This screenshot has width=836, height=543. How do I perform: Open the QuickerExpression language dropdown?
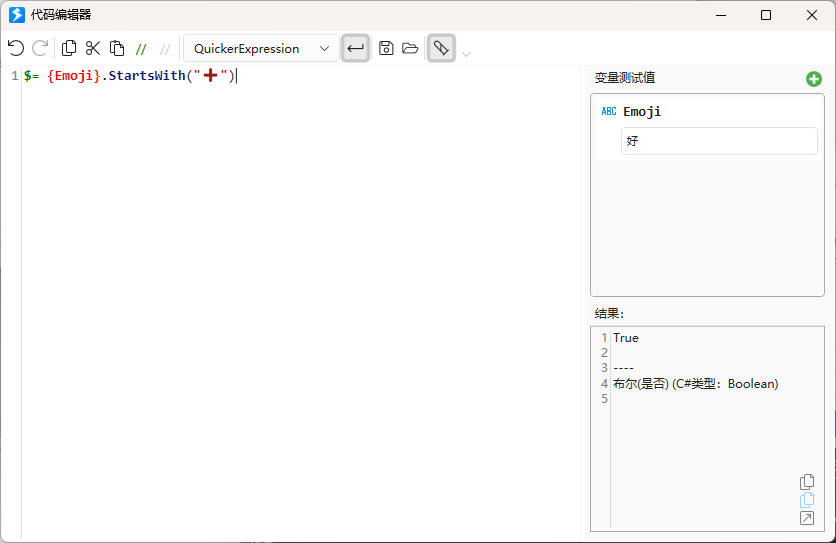[261, 49]
